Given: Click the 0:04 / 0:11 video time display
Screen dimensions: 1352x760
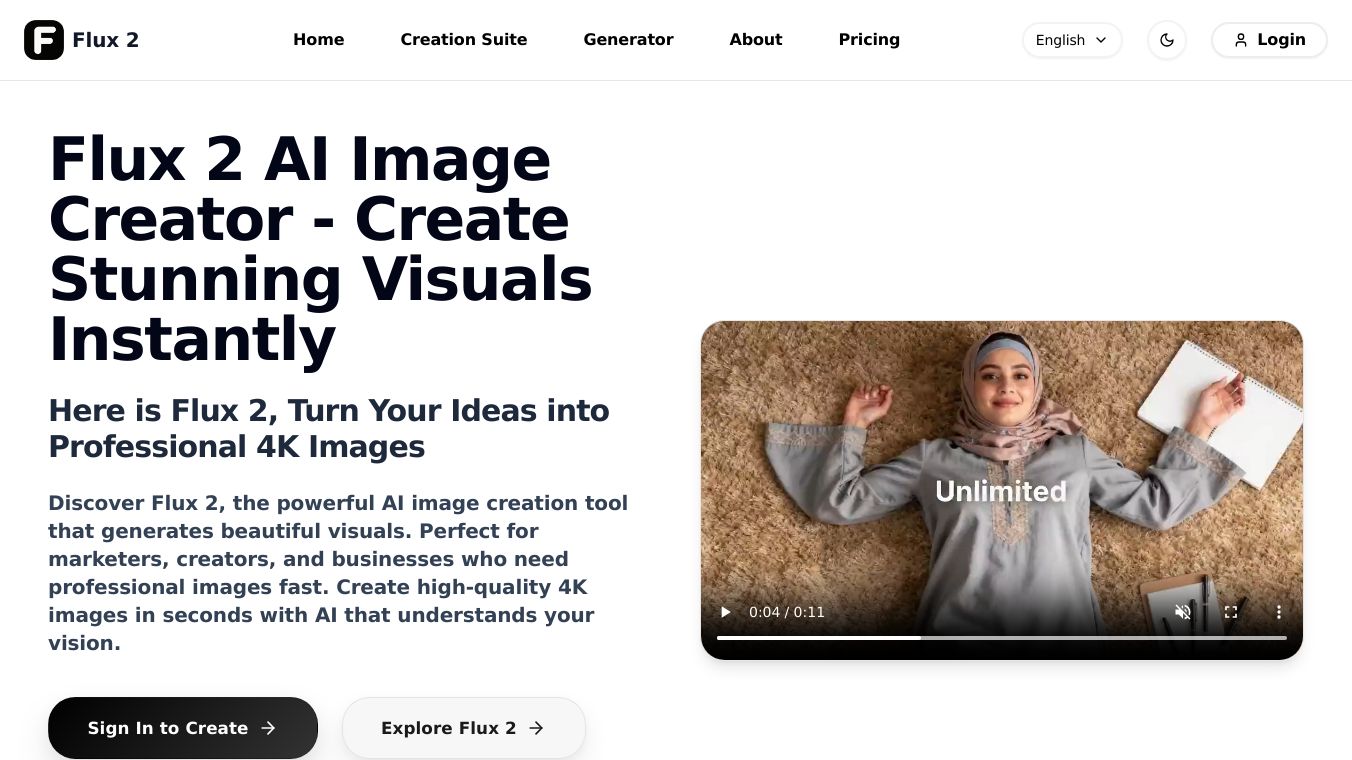Looking at the screenshot, I should coord(787,612).
